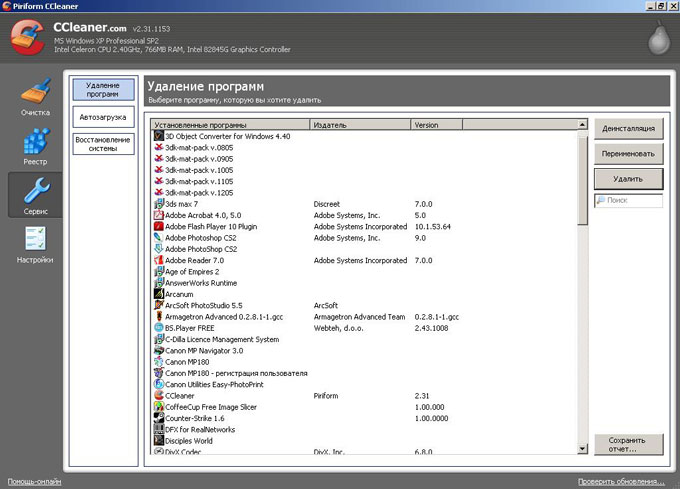The width and height of the screenshot is (680, 489).
Task: Select Canon MP Navigator 3.0 row
Action: (364, 350)
